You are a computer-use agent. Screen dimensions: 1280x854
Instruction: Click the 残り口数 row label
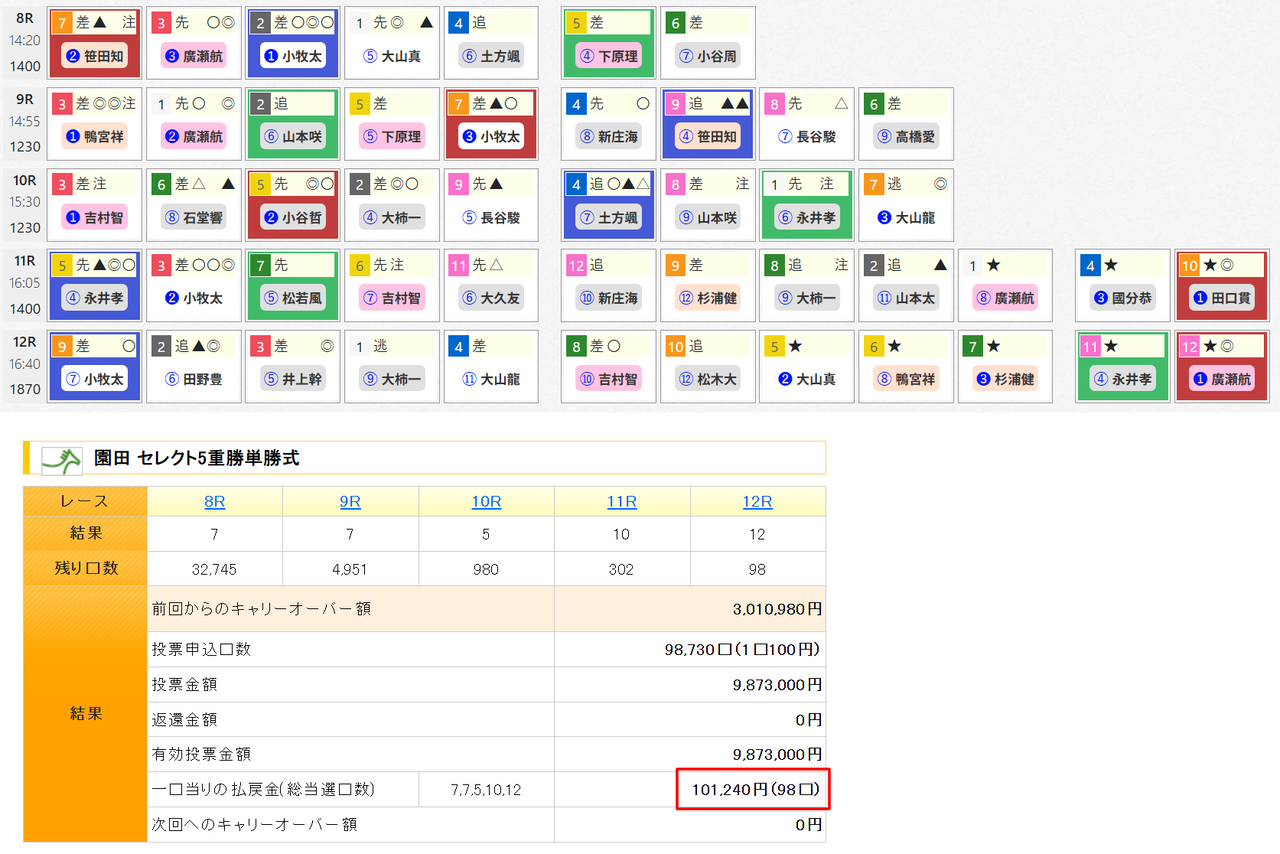(x=85, y=568)
